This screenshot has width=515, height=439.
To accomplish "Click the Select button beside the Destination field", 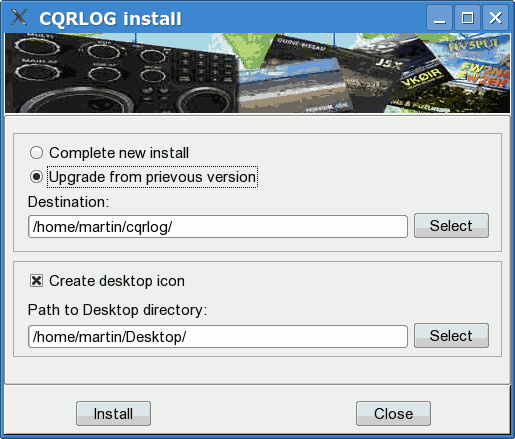I will [x=451, y=226].
